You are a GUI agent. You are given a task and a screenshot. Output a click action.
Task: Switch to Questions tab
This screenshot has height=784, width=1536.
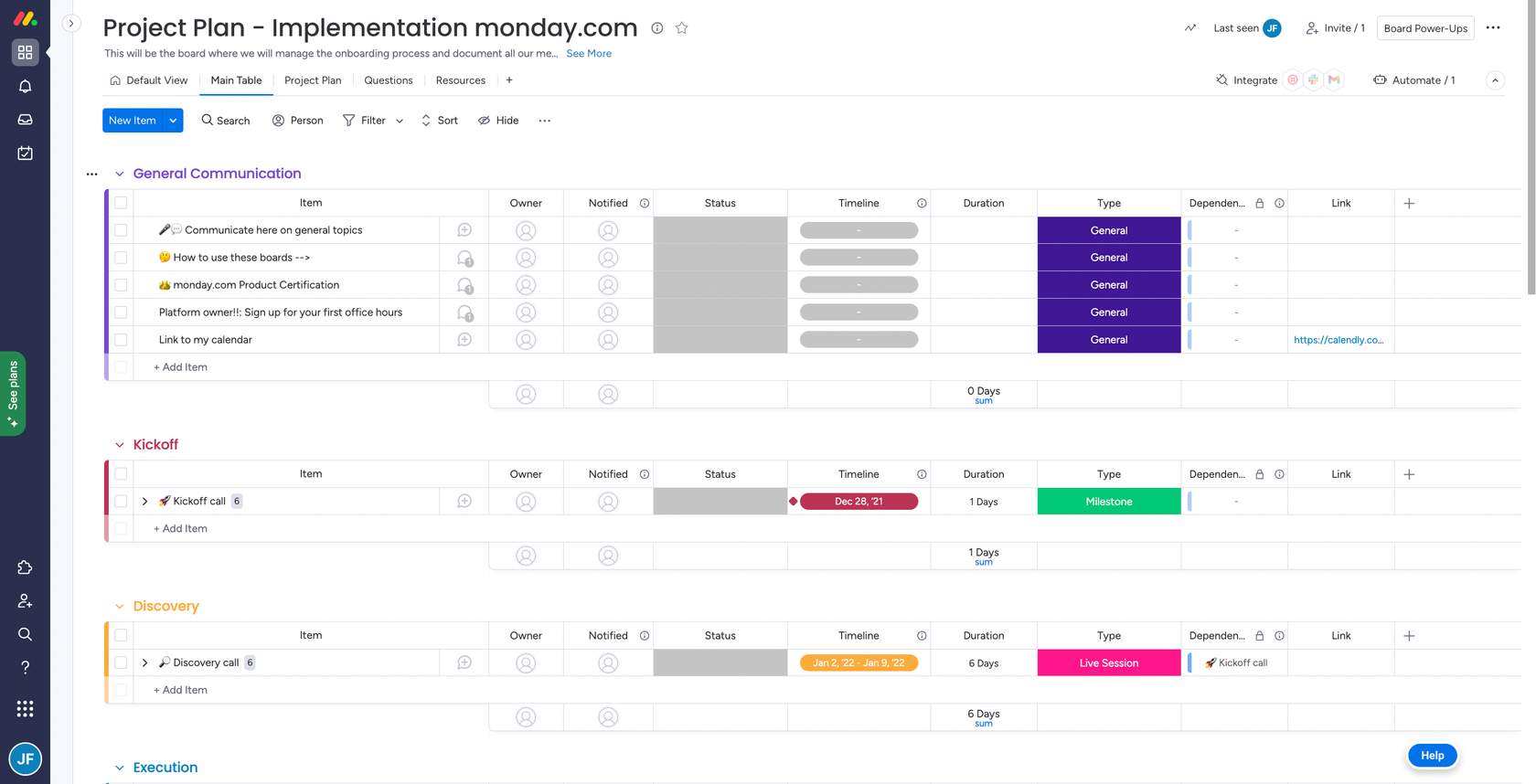point(389,80)
